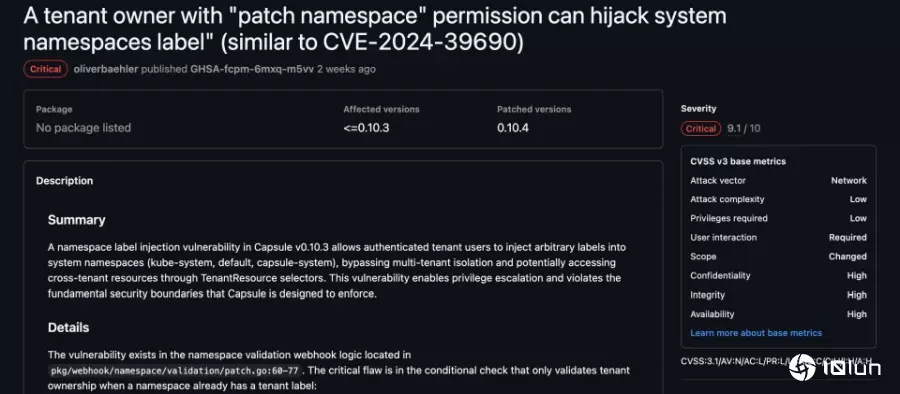Click the Summary heading

pos(76,221)
